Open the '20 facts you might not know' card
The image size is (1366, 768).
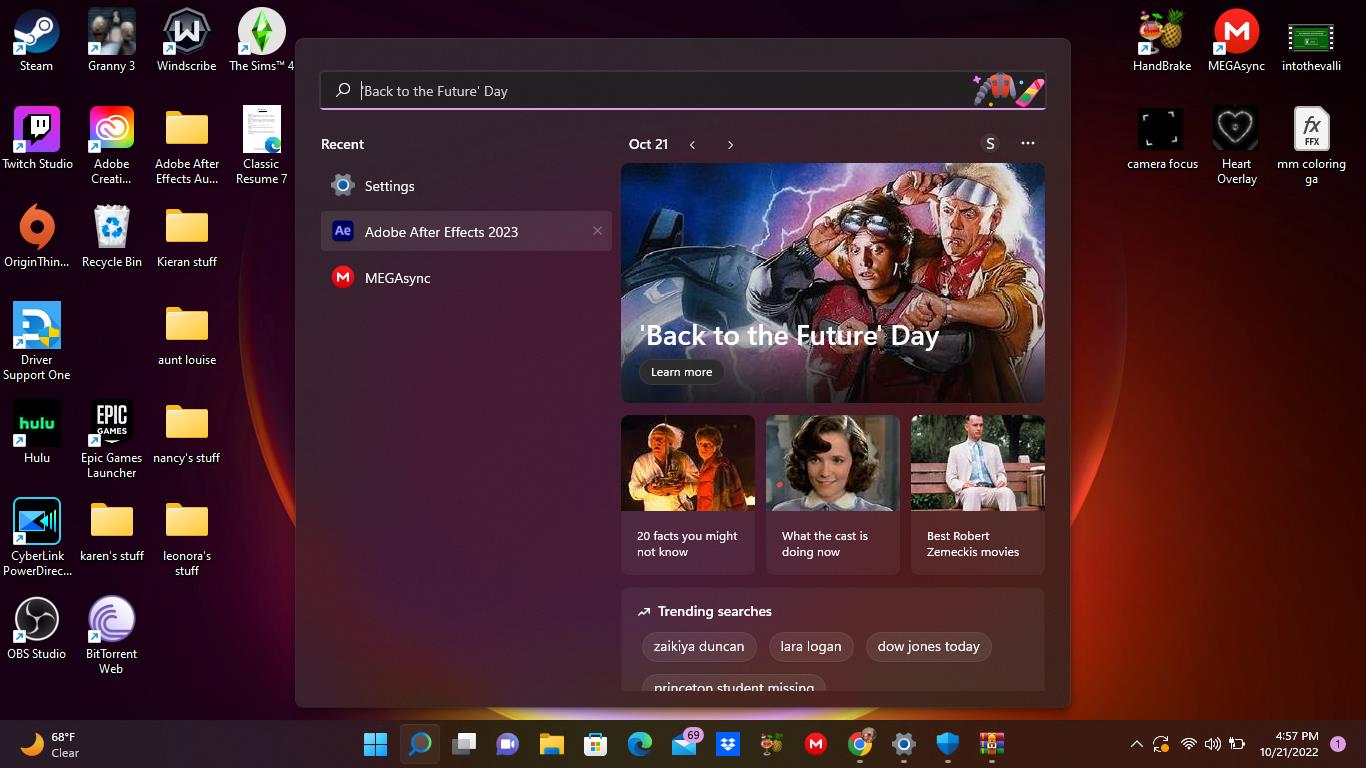coord(688,494)
